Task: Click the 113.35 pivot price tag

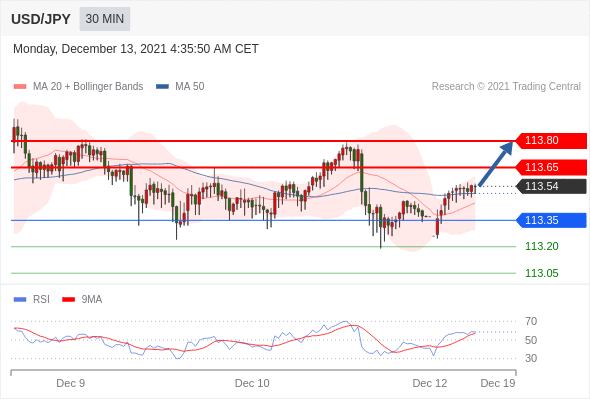Action: click(x=551, y=220)
